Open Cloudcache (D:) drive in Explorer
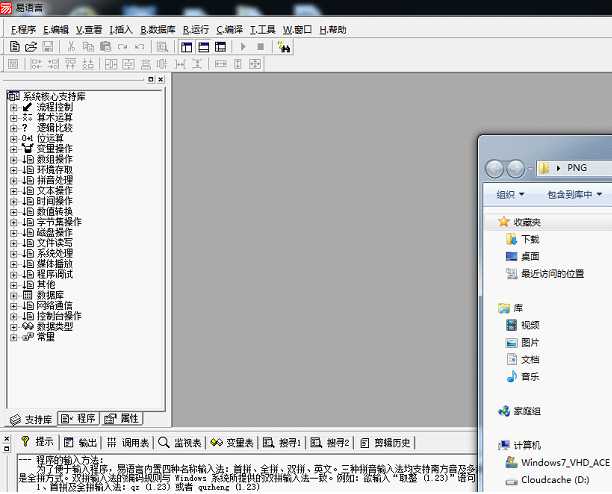 pyautogui.click(x=548, y=480)
